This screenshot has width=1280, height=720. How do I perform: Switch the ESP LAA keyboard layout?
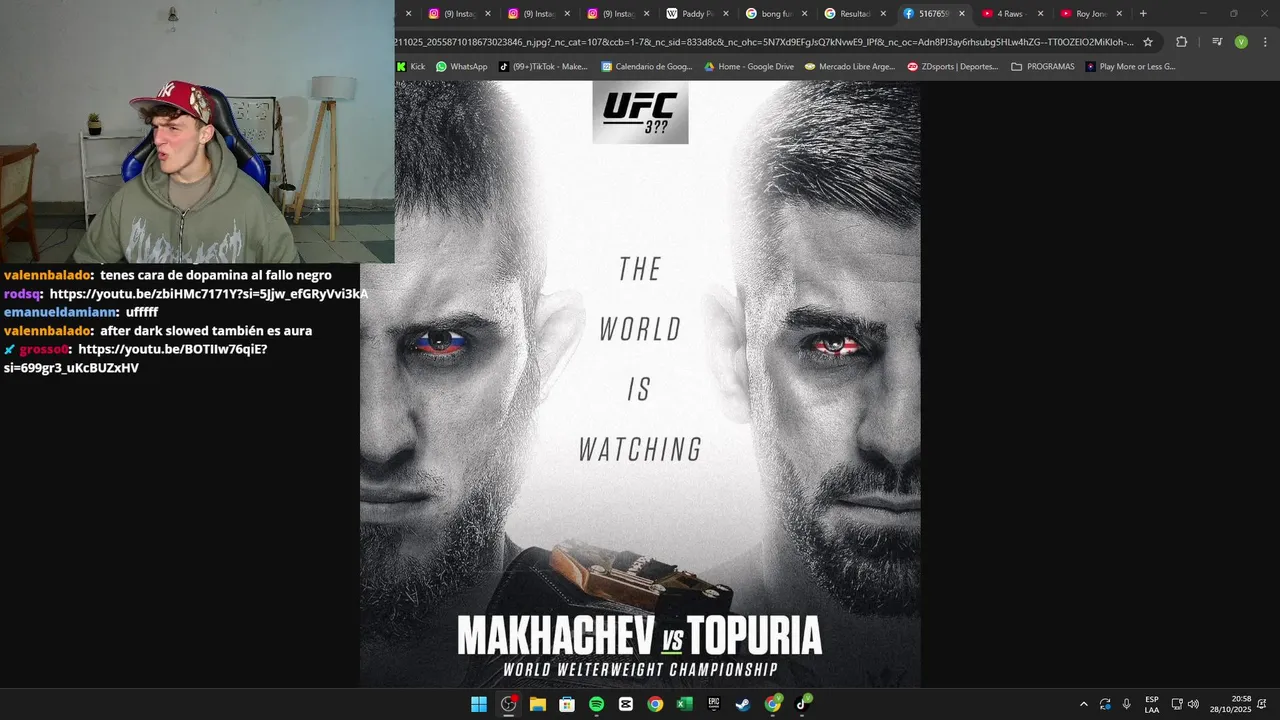coord(1152,704)
